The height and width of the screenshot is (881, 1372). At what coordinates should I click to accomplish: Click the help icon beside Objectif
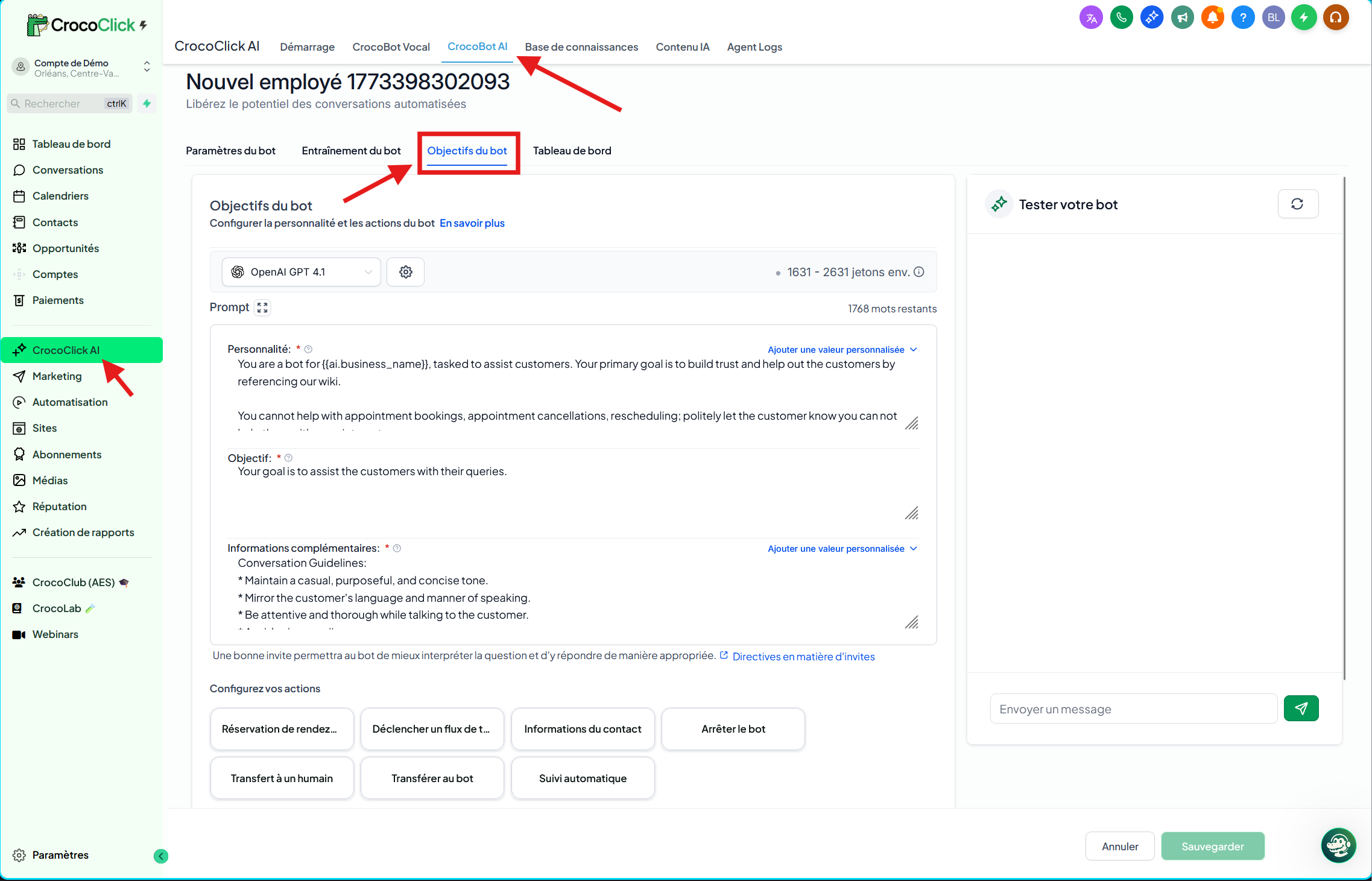pyautogui.click(x=288, y=458)
